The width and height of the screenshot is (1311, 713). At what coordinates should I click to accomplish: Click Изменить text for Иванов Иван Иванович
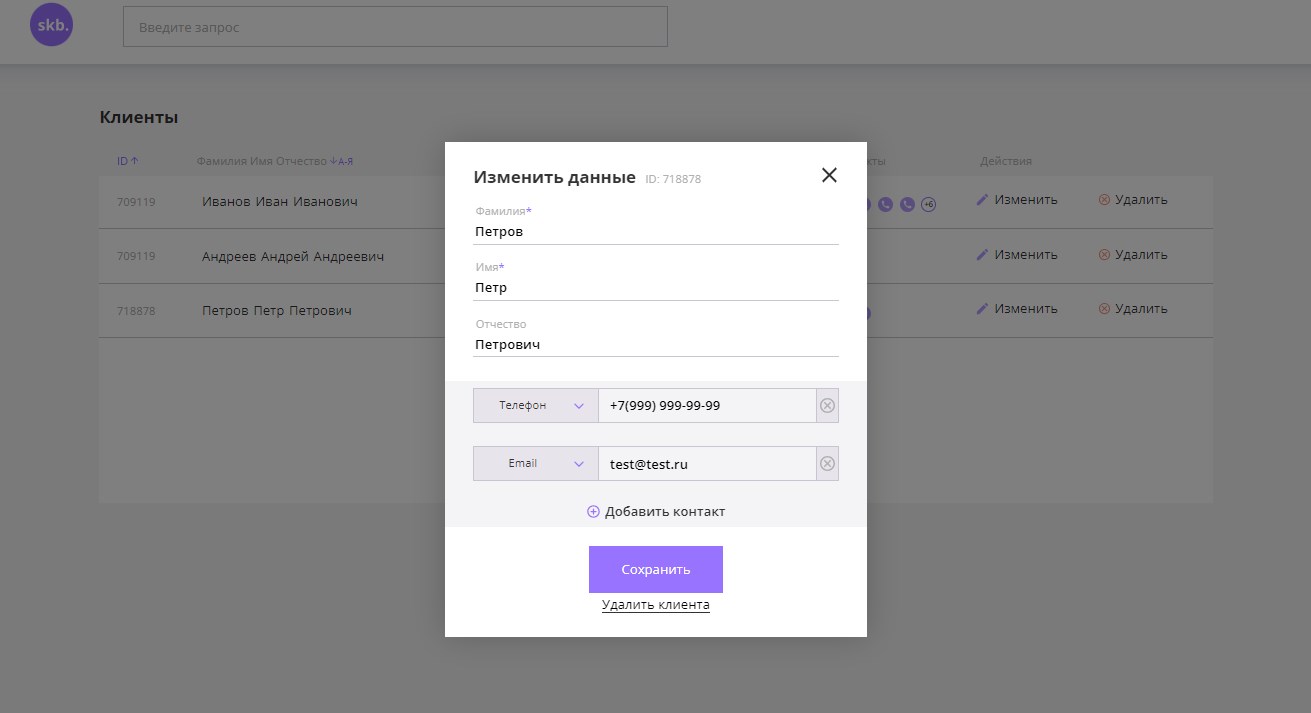point(1026,199)
